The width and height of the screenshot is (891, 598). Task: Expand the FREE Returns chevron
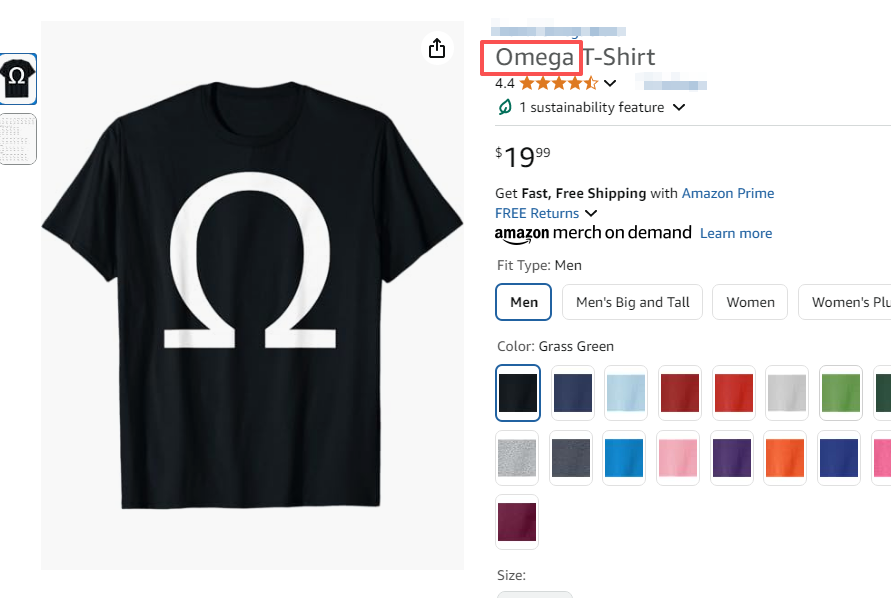click(x=591, y=213)
